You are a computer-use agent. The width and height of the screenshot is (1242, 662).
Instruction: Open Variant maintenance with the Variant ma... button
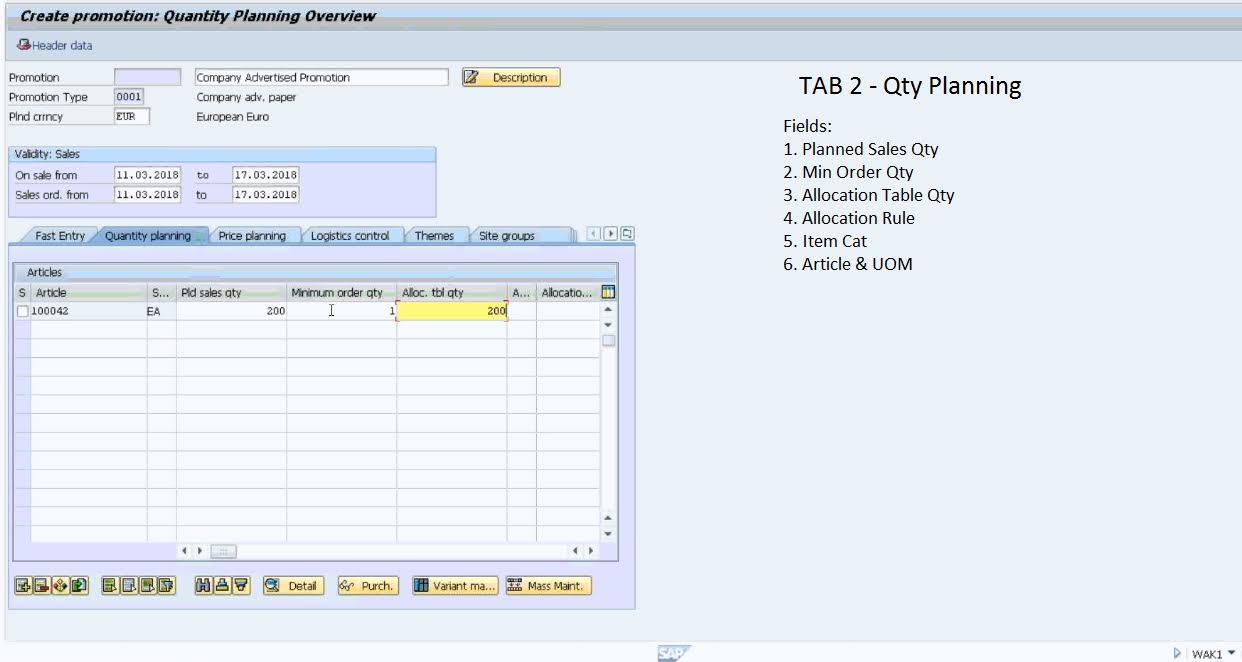(x=455, y=586)
